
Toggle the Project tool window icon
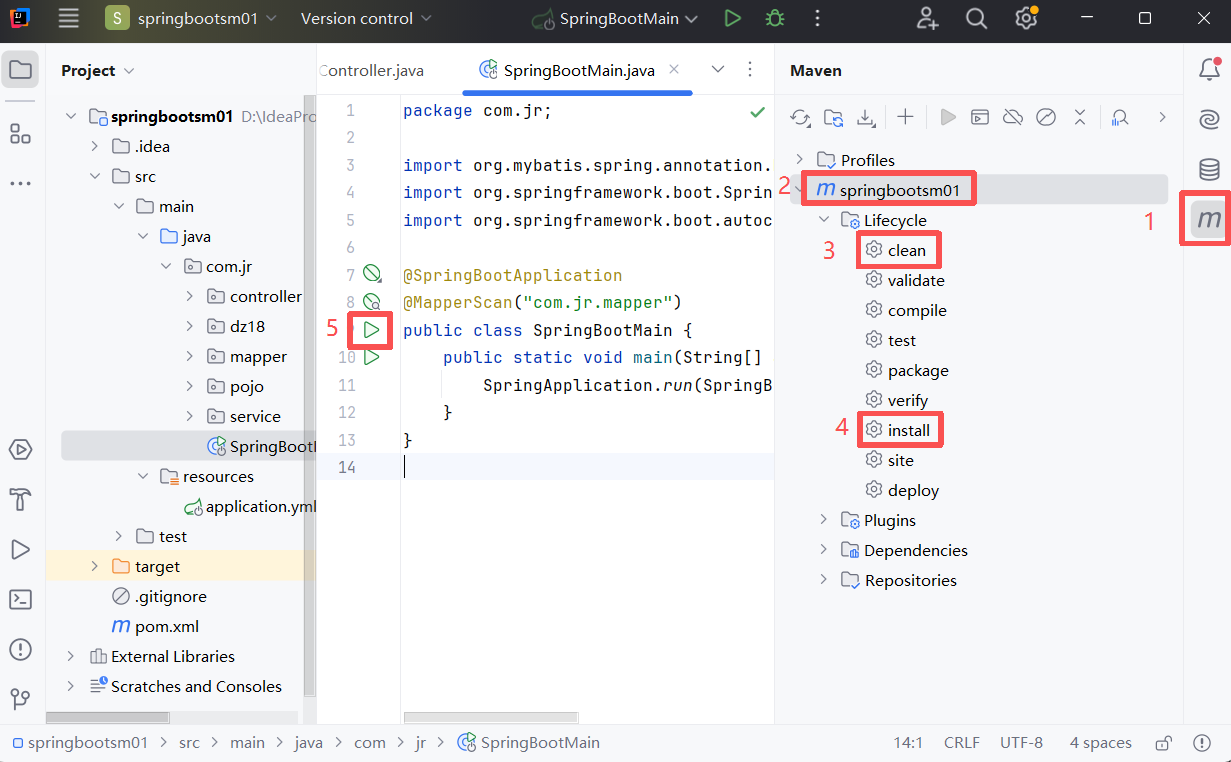pos(20,70)
